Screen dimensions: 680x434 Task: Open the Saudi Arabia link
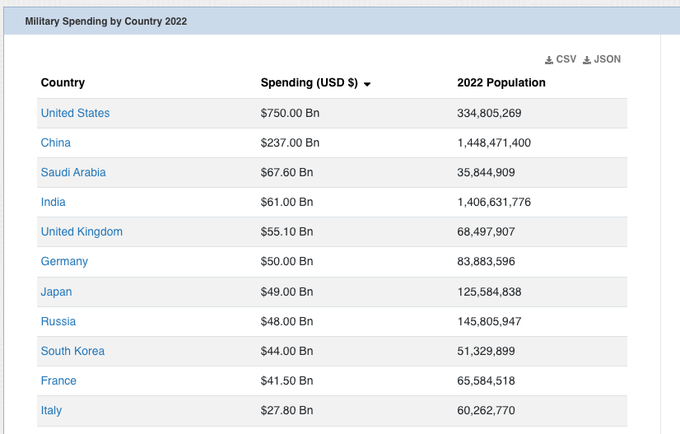(73, 173)
